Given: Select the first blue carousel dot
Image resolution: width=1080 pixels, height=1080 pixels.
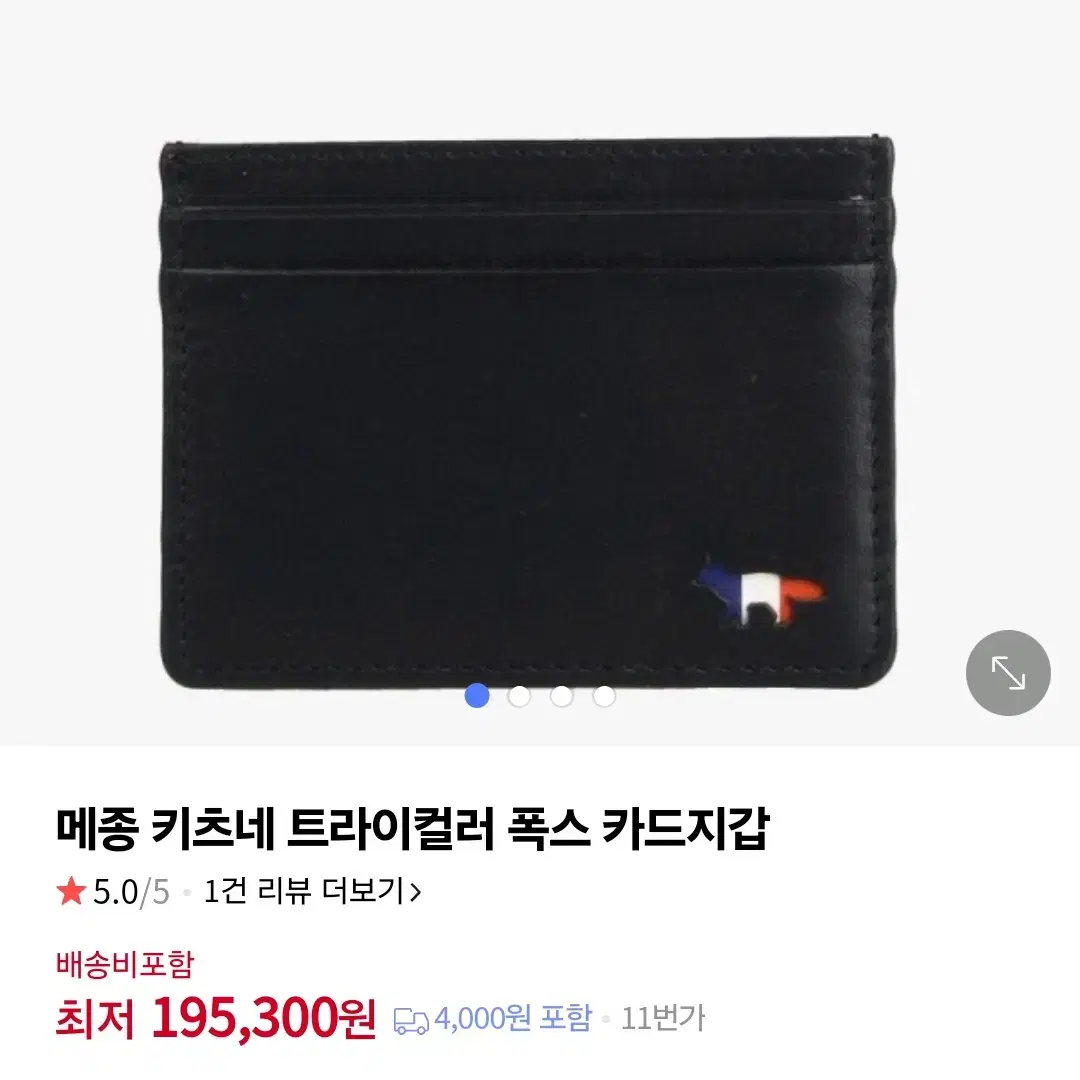Looking at the screenshot, I should 477,696.
